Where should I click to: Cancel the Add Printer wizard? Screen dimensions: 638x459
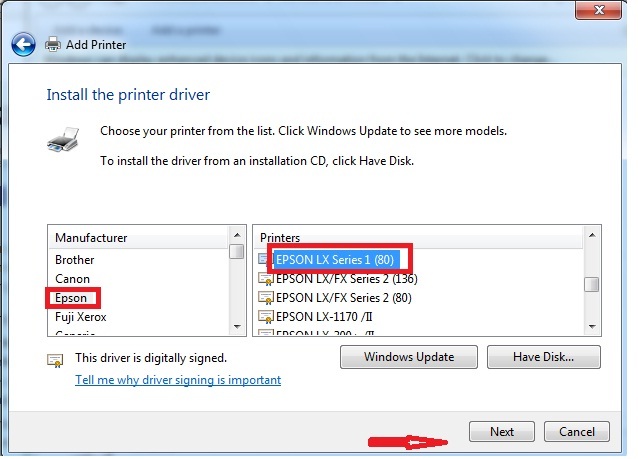click(x=577, y=431)
